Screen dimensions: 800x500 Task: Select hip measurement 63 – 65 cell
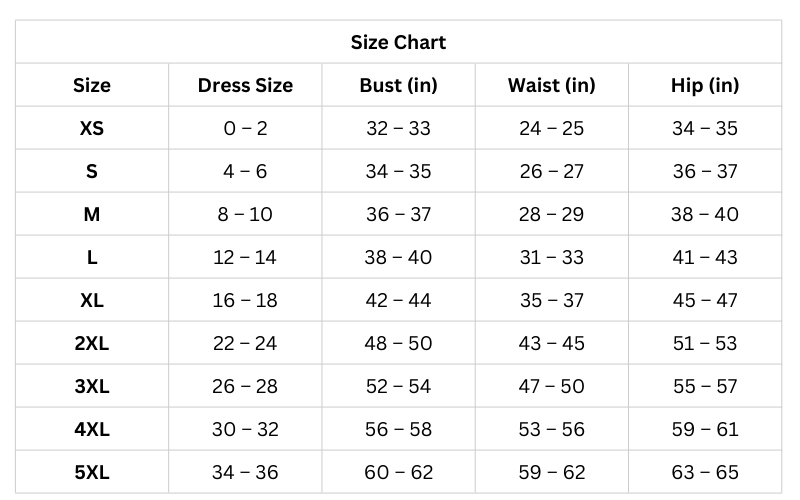pyautogui.click(x=705, y=472)
